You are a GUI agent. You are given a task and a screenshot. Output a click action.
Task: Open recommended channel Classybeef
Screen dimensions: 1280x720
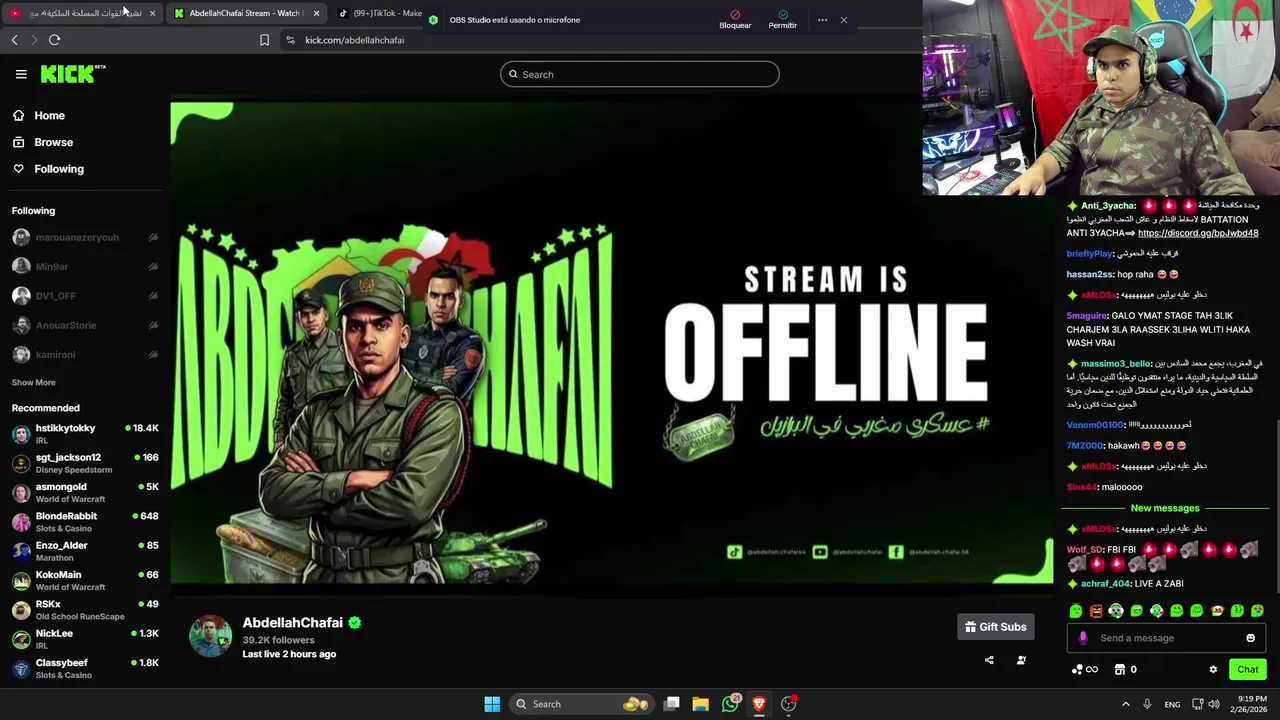[x=85, y=668]
